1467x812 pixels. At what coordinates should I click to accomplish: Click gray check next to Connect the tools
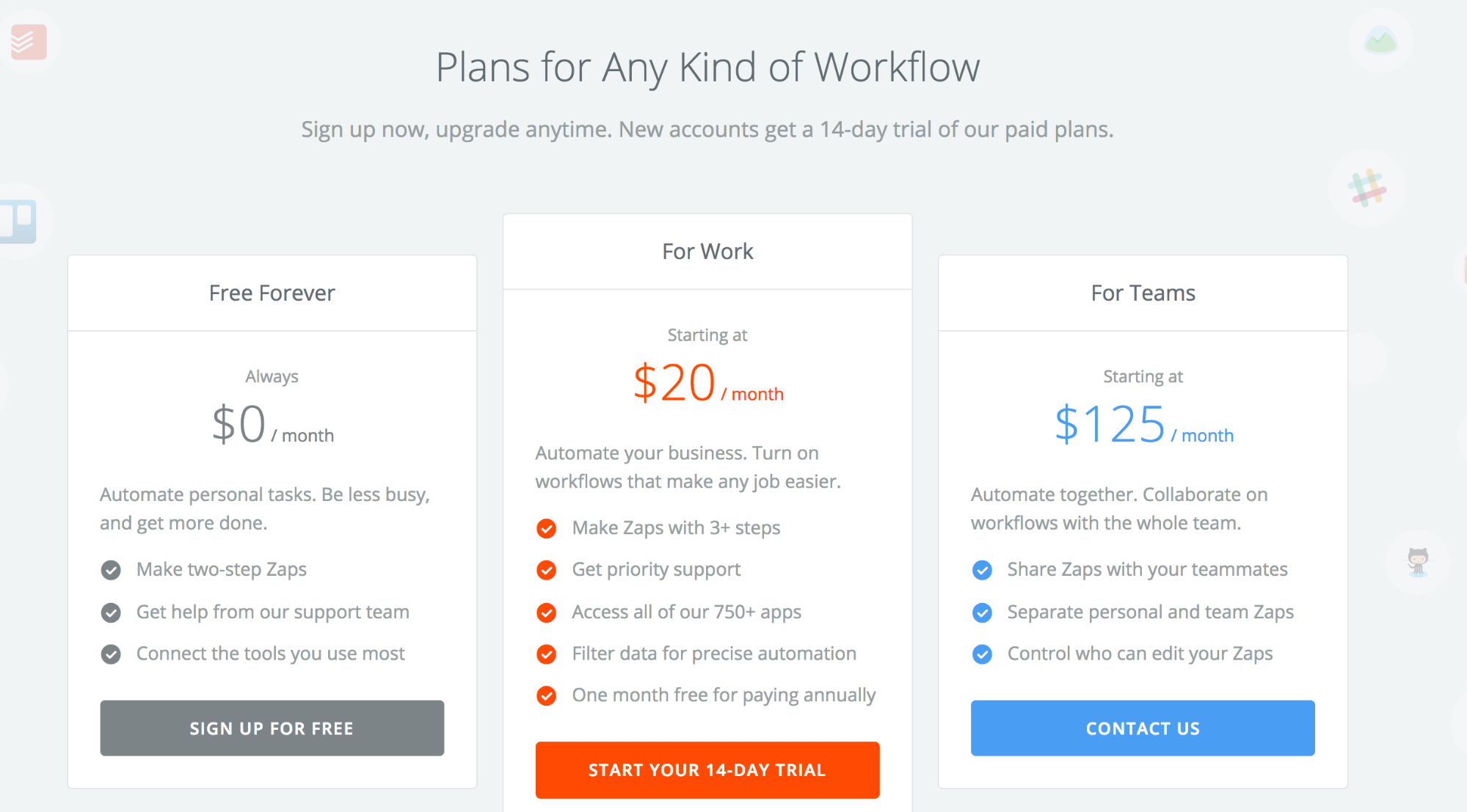click(x=111, y=654)
